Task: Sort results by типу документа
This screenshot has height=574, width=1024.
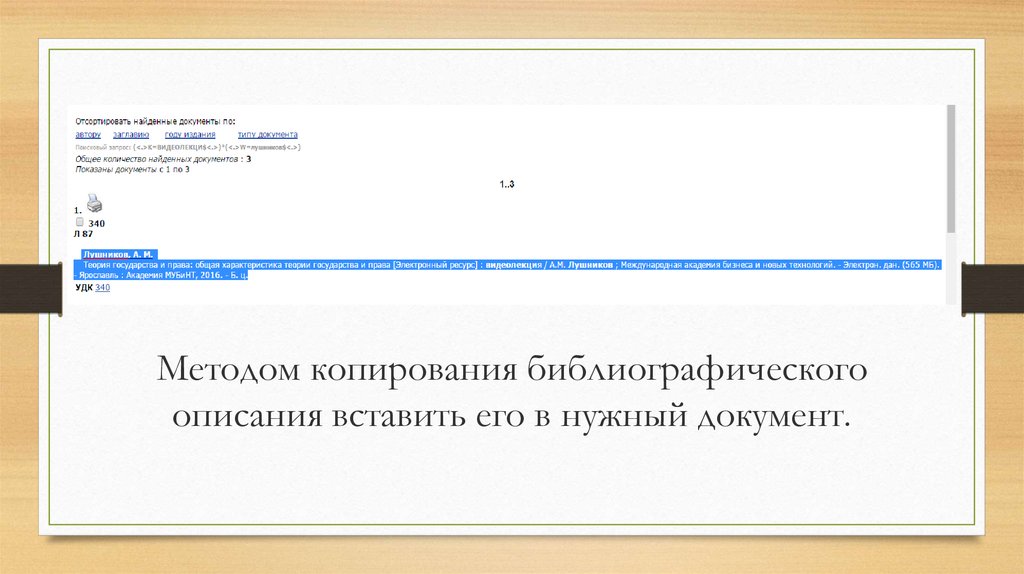Action: pos(267,134)
